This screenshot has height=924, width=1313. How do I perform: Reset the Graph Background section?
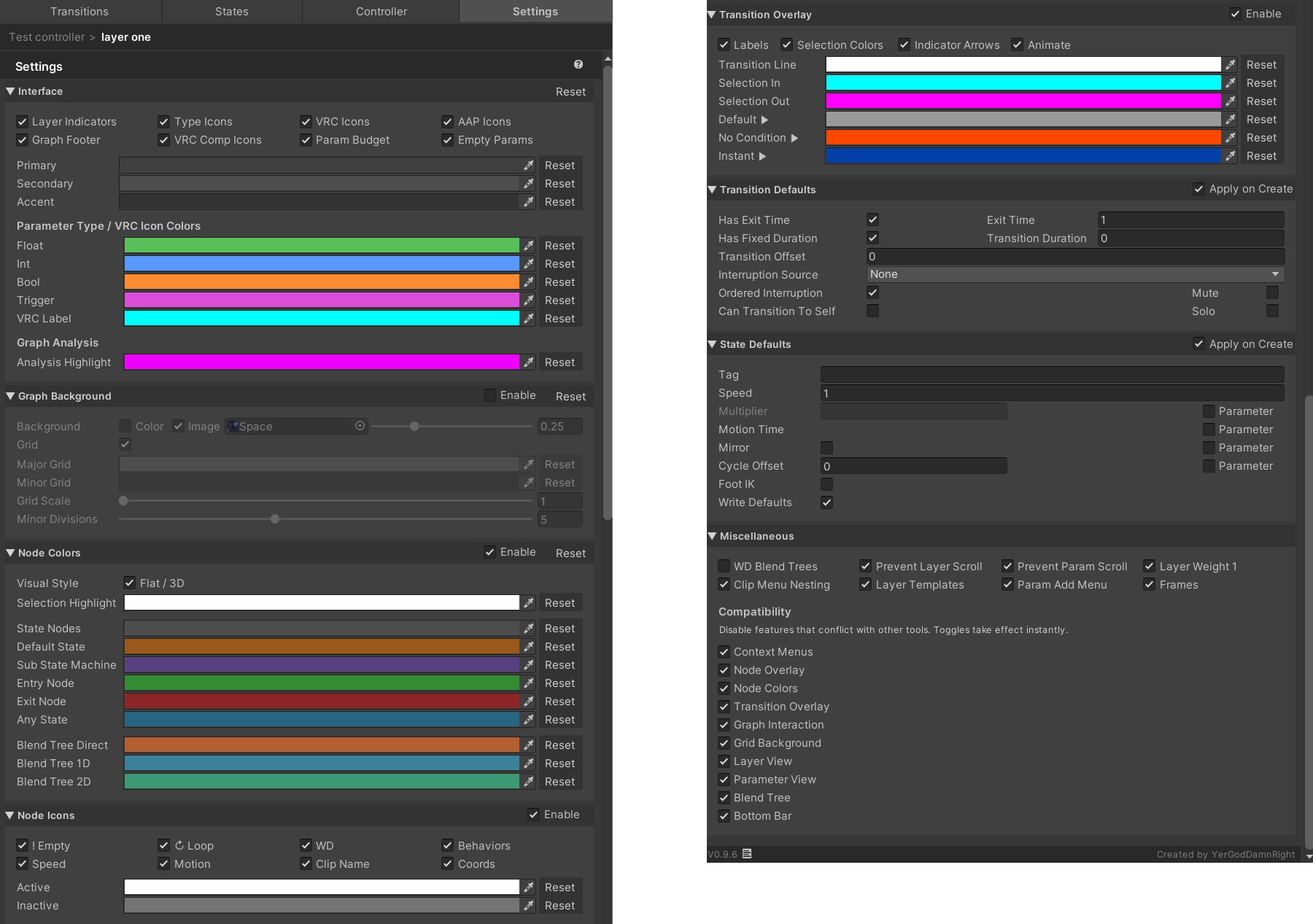(570, 397)
